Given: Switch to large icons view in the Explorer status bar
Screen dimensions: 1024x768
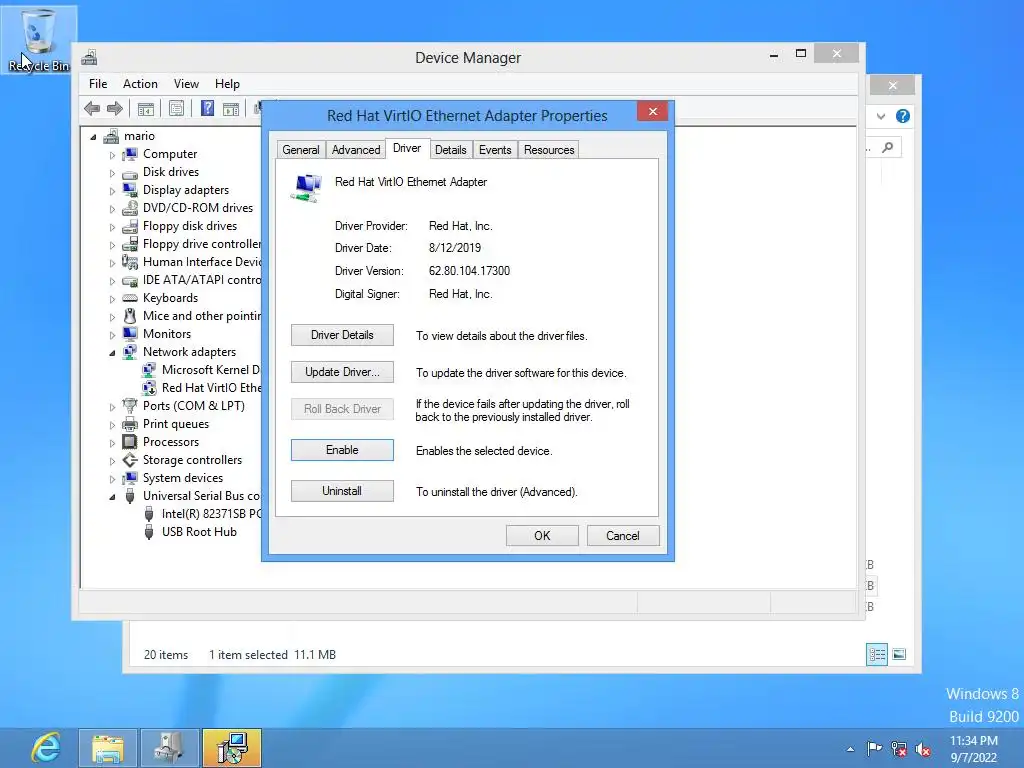Looking at the screenshot, I should click(899, 654).
